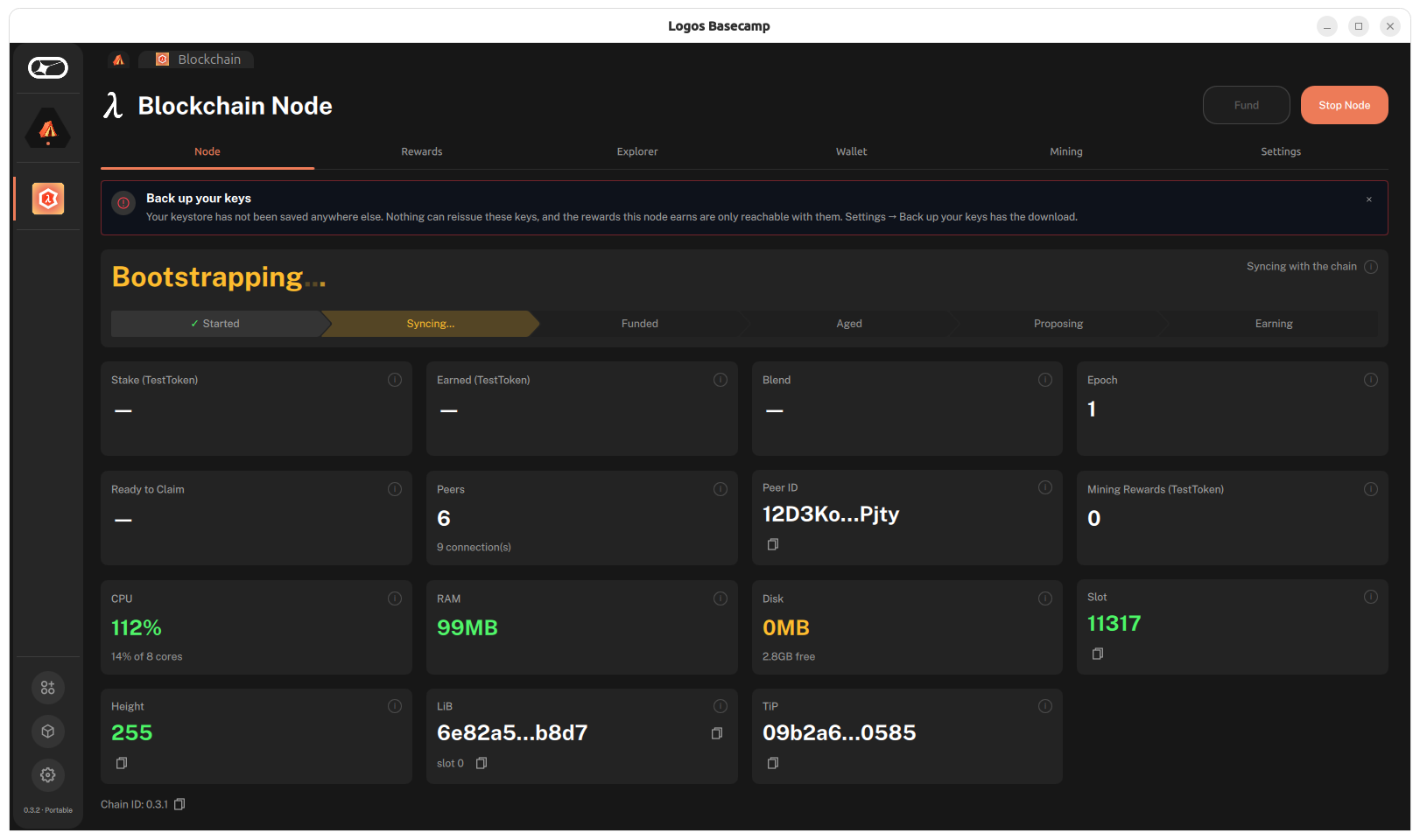The image size is (1420, 840).
Task: Select the Blockchain module icon in sidebar
Action: pos(48,199)
